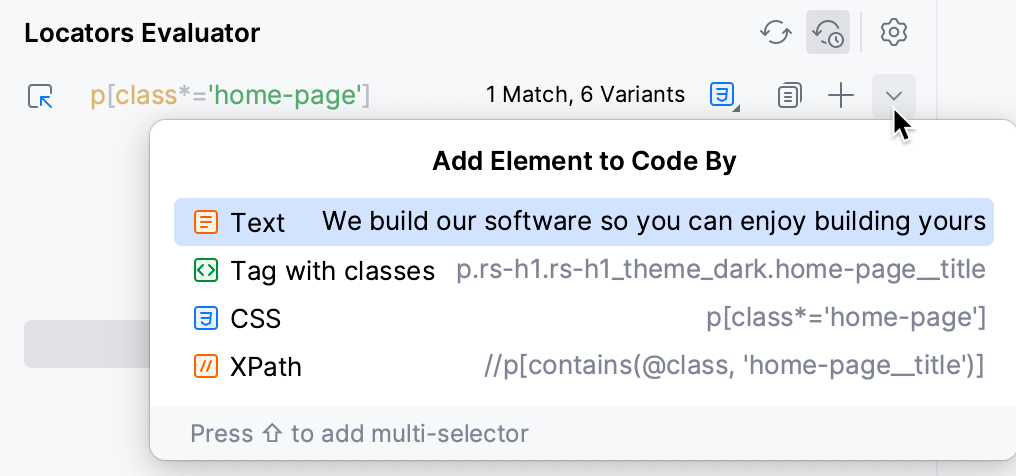Screen dimensions: 1016x476
Task: Select the CSS entry in popup list
Action: coord(584,318)
